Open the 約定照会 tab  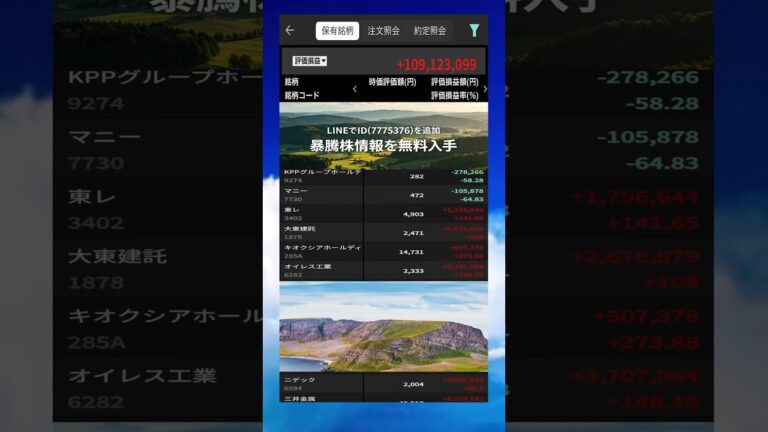(x=430, y=31)
